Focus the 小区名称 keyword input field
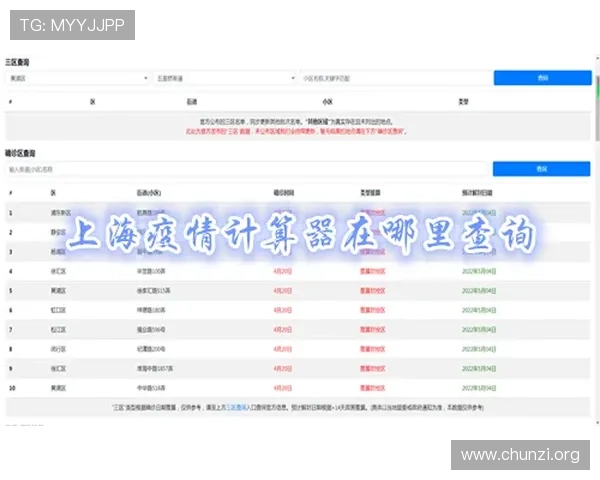The height and width of the screenshot is (480, 600). tap(396, 78)
